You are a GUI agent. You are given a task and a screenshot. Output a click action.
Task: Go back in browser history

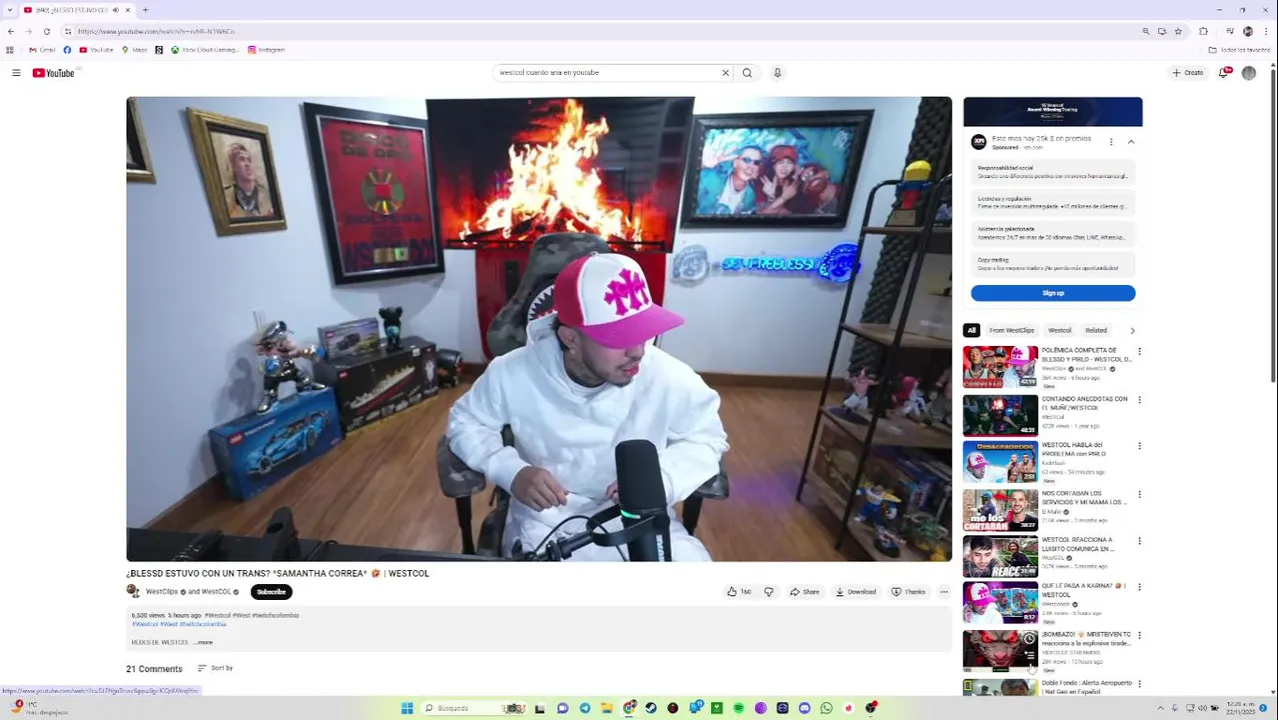click(11, 31)
